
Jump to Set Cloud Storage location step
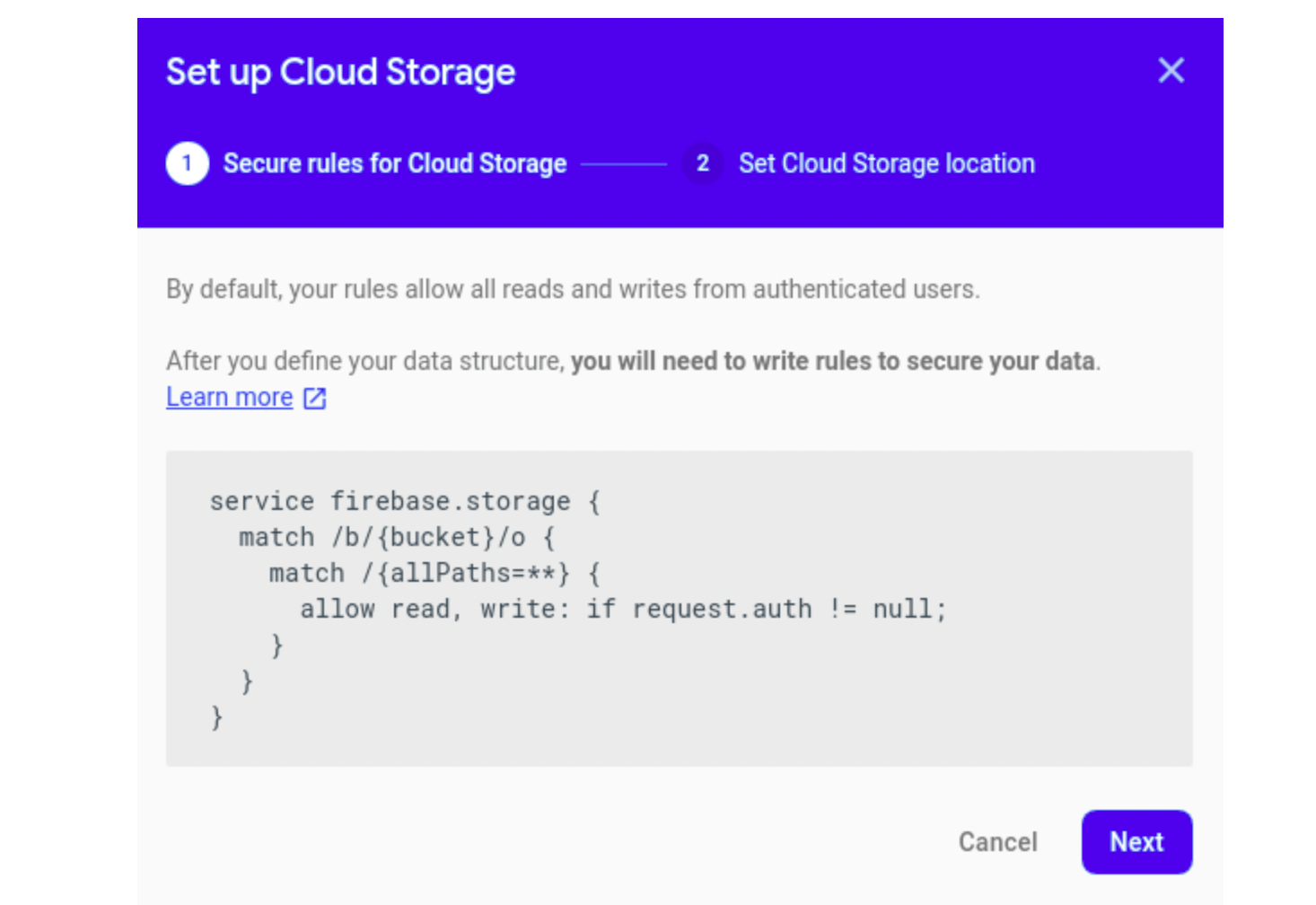[886, 163]
